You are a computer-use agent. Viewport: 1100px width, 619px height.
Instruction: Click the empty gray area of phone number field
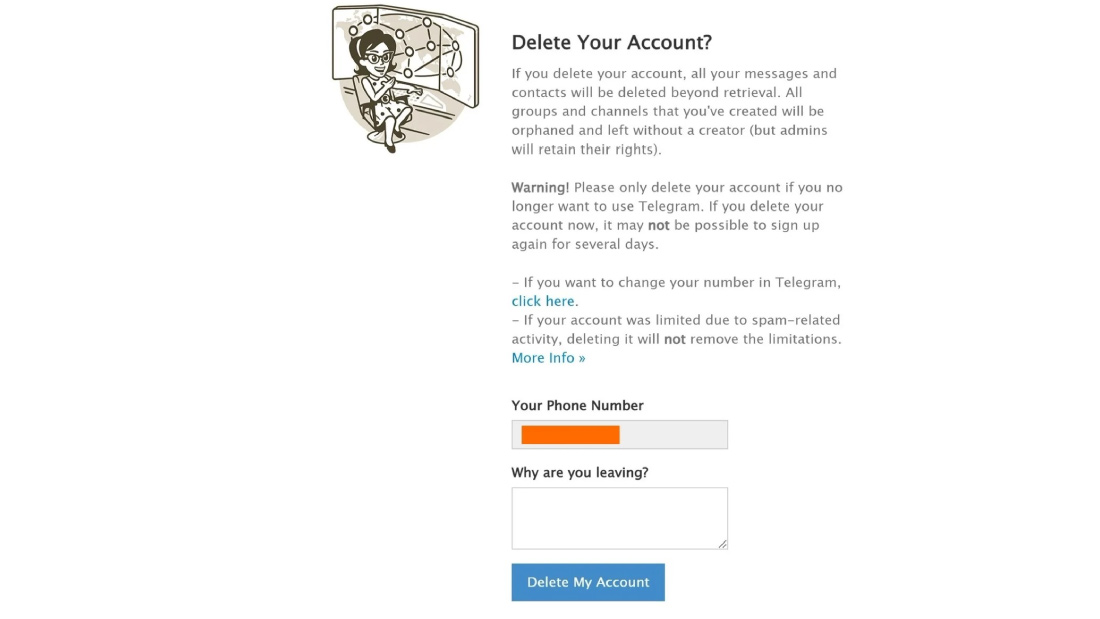click(673, 435)
